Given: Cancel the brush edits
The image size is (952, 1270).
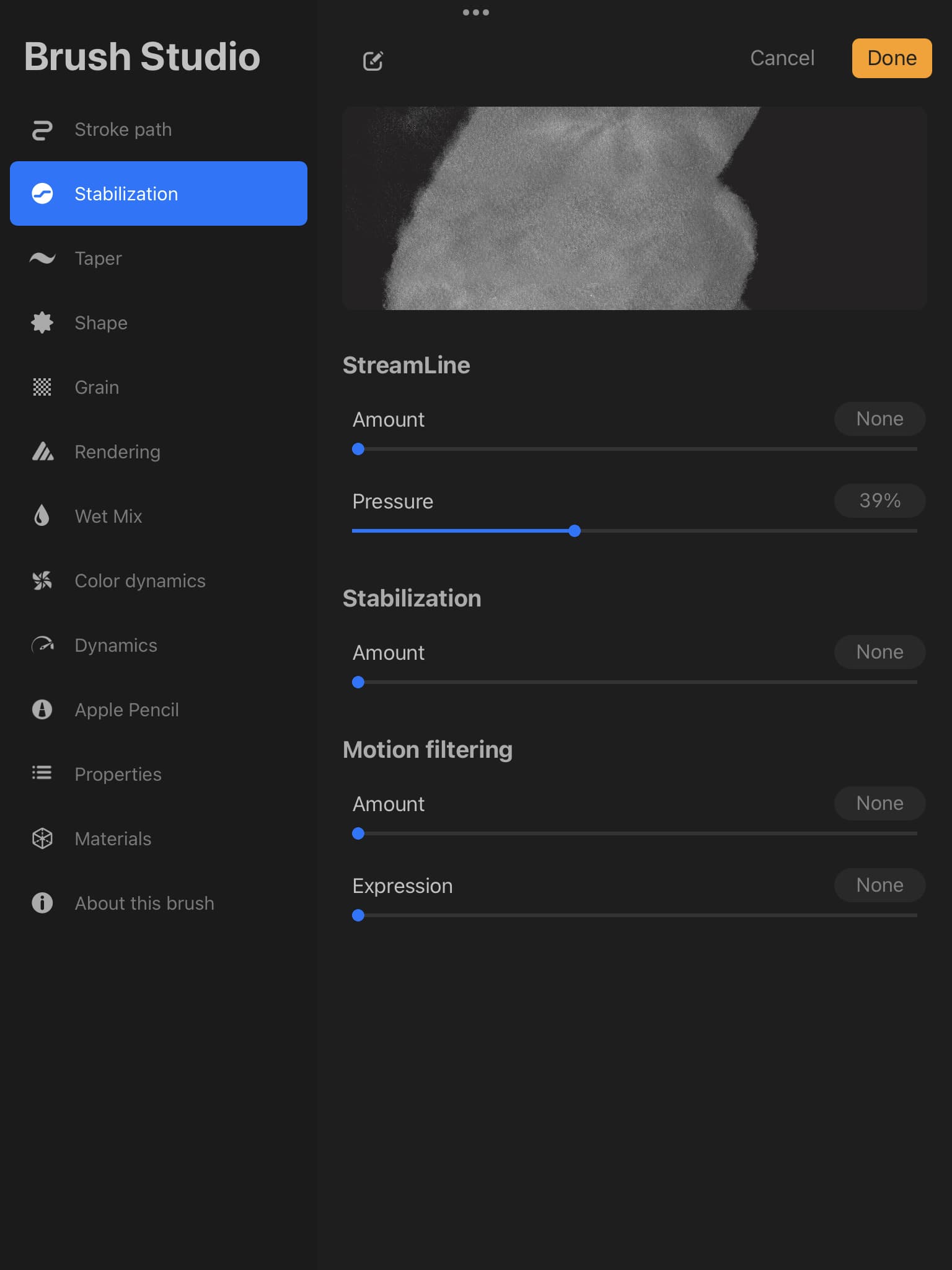Looking at the screenshot, I should (x=782, y=58).
